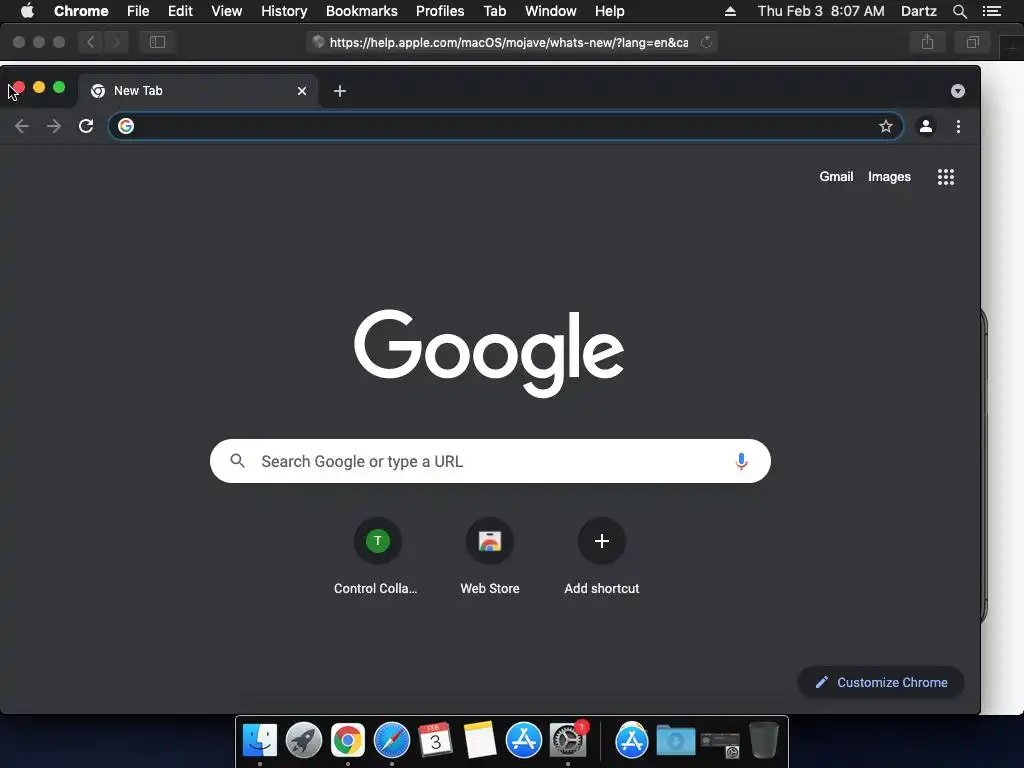Show Safari window tab overview
This screenshot has width=1024, height=768.
(972, 42)
